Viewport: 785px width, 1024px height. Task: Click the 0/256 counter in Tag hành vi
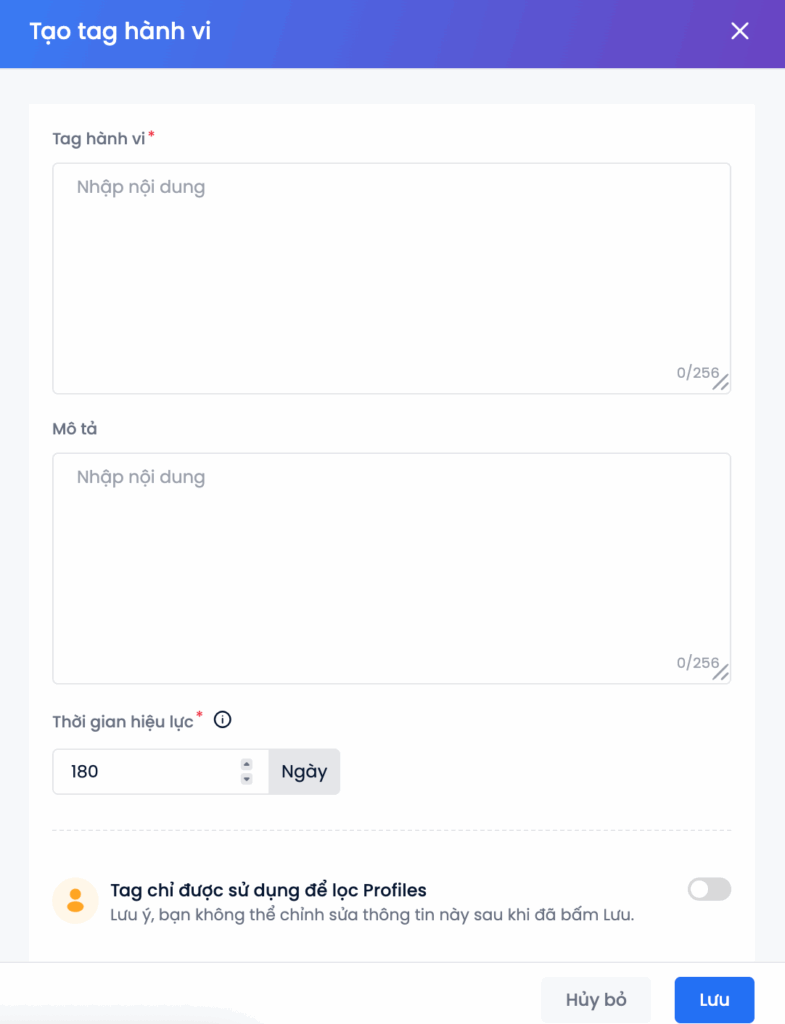pyautogui.click(x=697, y=373)
